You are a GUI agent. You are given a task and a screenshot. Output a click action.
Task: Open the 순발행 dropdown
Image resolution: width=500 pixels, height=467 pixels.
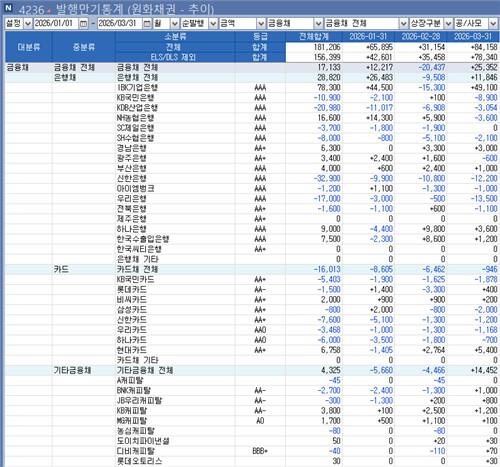(213, 23)
